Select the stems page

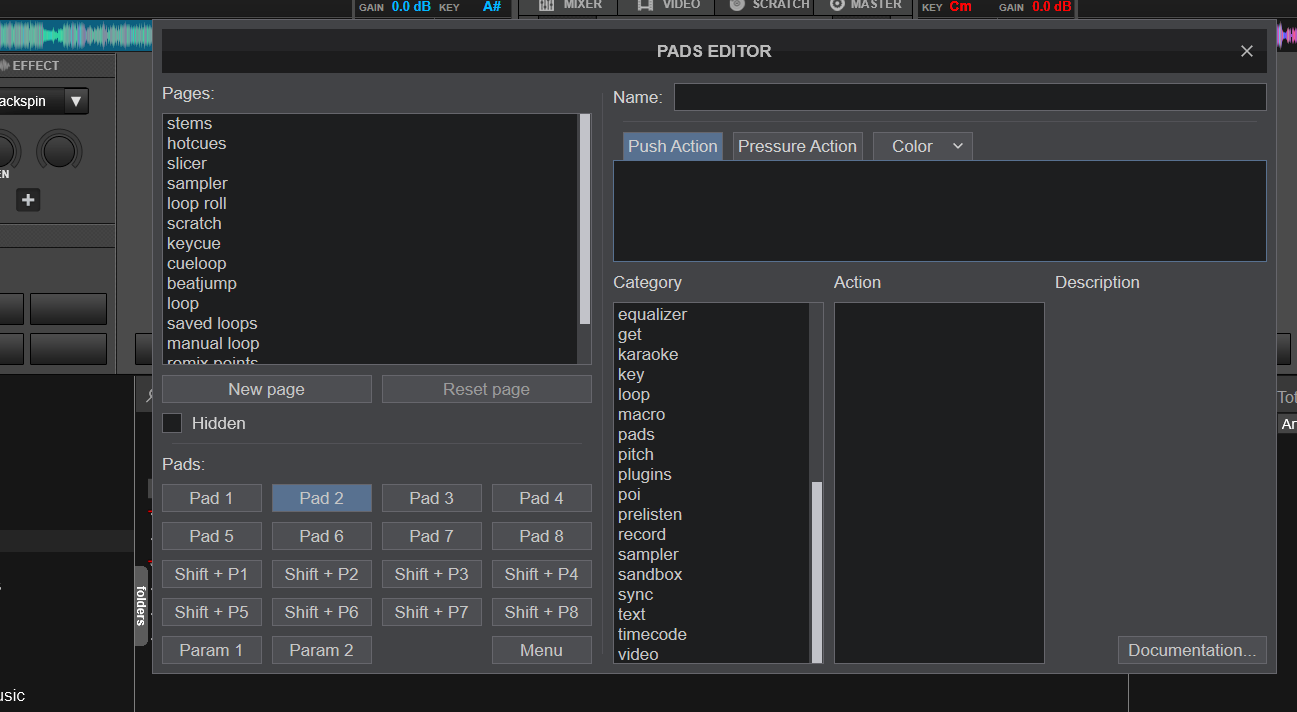[x=370, y=124]
